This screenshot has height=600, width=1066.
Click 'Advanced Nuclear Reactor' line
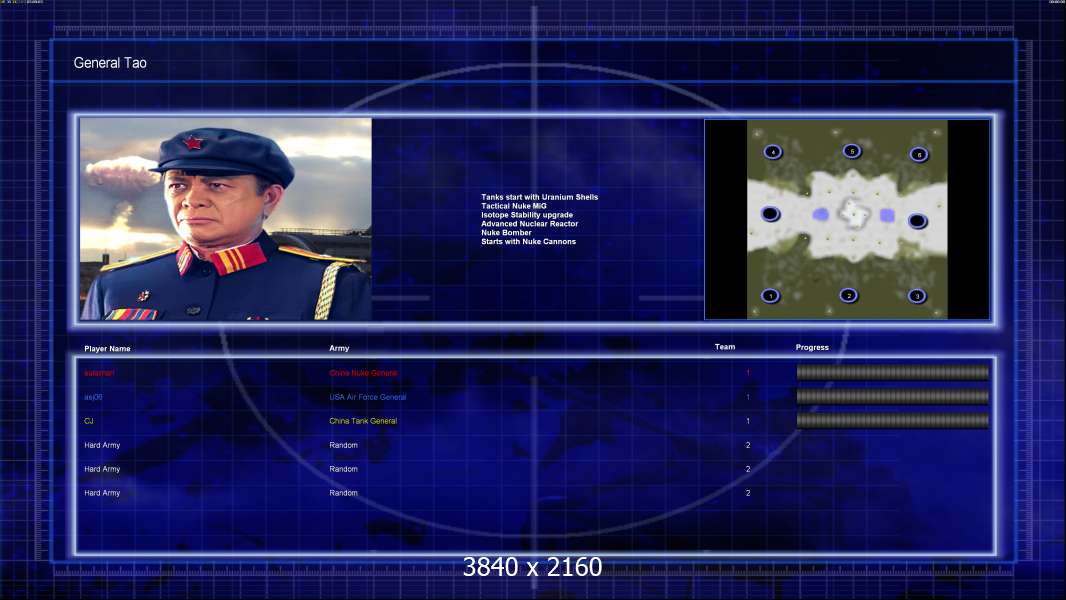(530, 224)
